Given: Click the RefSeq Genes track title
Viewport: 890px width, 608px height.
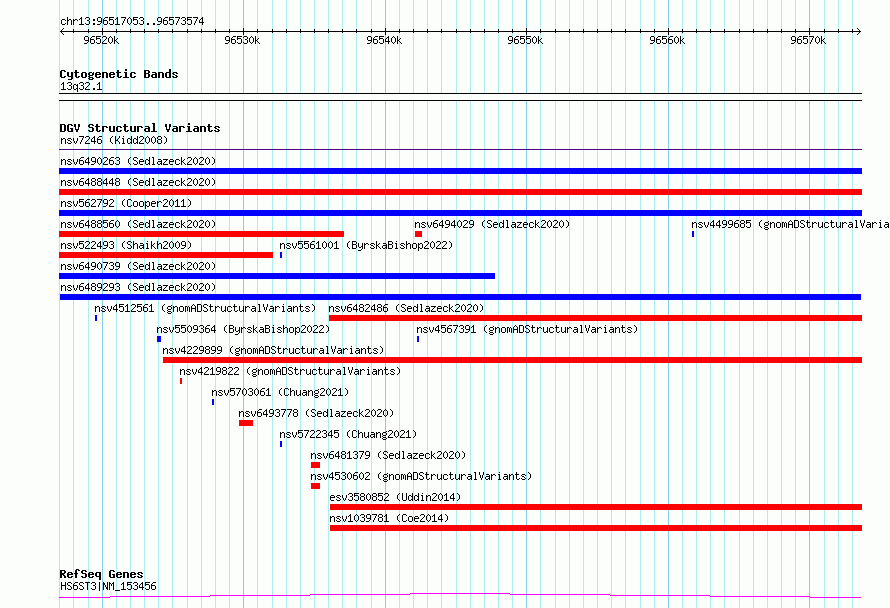Looking at the screenshot, I should pos(101,574).
